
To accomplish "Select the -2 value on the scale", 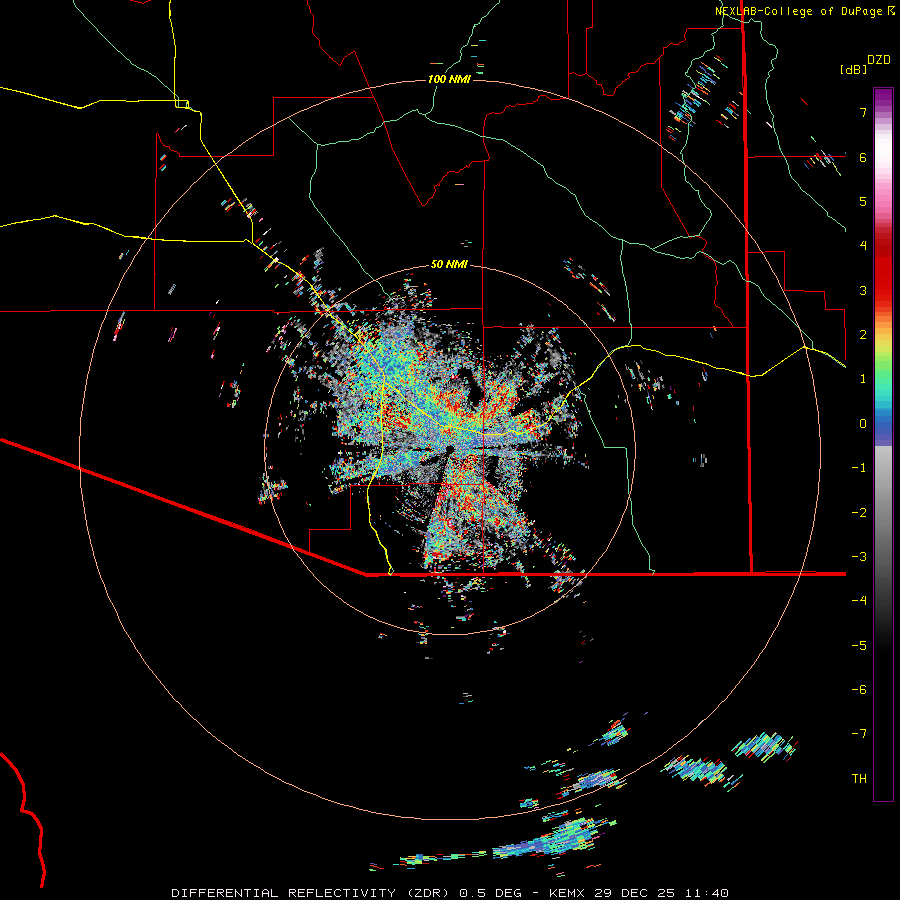I will pos(859,513).
